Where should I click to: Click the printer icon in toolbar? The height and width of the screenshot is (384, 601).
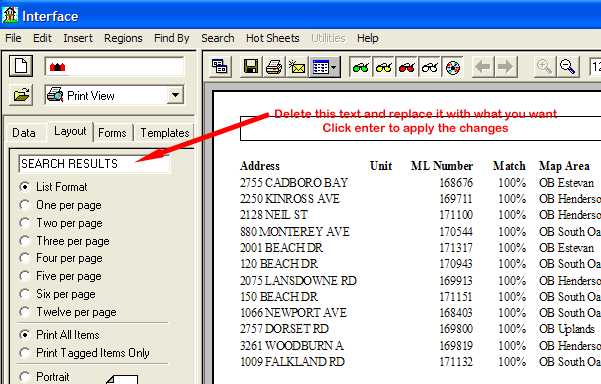click(x=274, y=67)
